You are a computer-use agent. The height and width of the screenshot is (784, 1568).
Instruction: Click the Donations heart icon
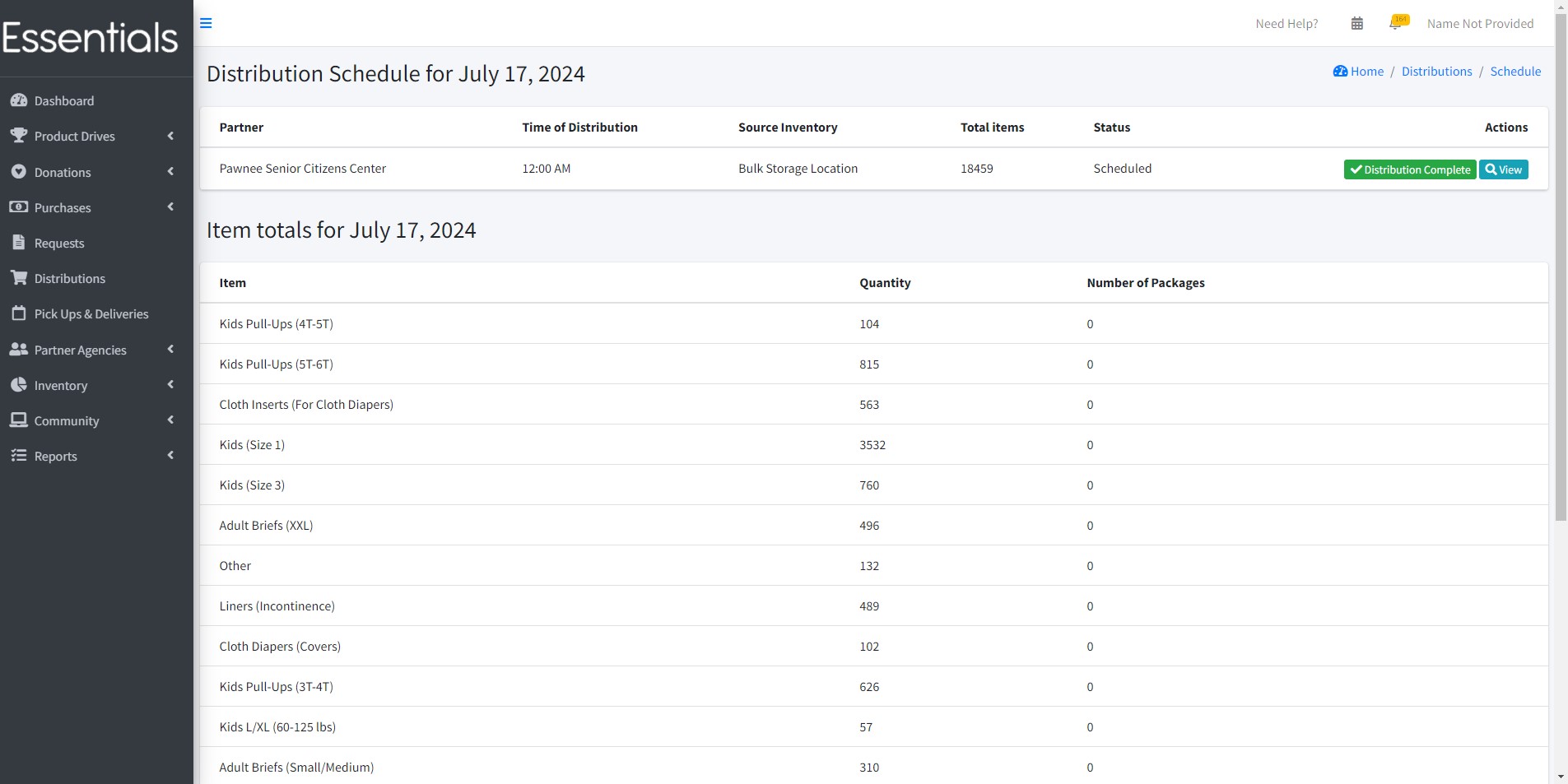tap(19, 172)
